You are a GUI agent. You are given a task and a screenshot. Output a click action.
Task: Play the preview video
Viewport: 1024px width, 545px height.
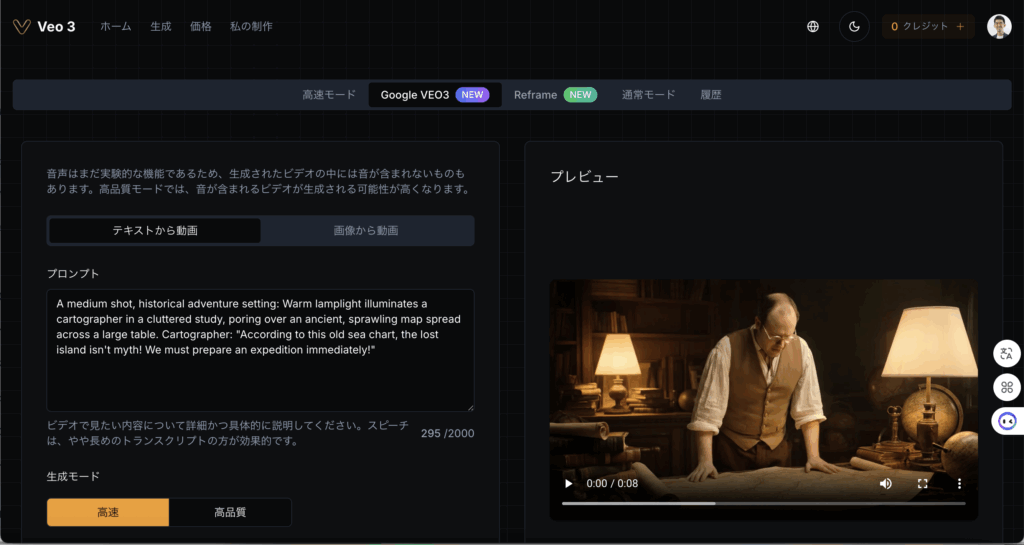(569, 484)
